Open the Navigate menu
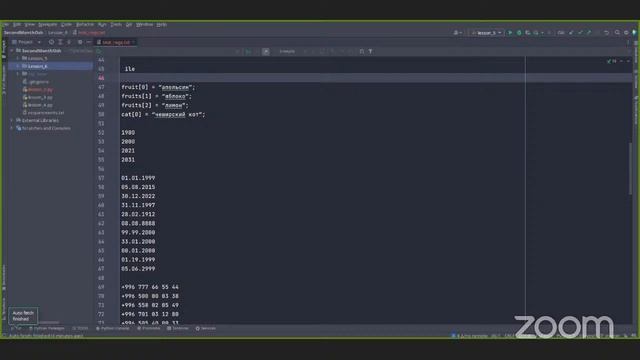Image resolution: width=640 pixels, height=360 pixels. point(48,24)
